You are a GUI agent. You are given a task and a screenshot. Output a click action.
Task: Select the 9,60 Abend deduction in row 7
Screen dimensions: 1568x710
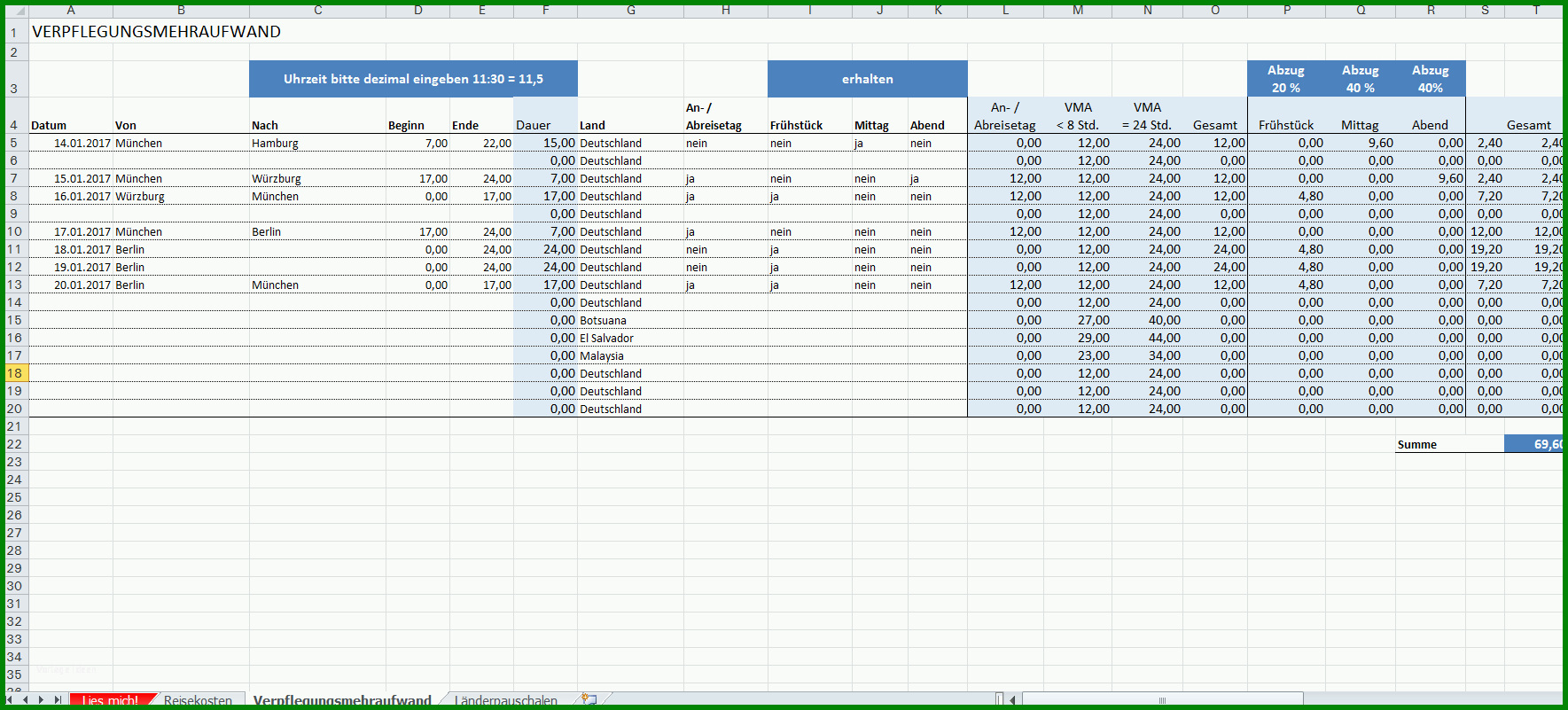point(1431,178)
